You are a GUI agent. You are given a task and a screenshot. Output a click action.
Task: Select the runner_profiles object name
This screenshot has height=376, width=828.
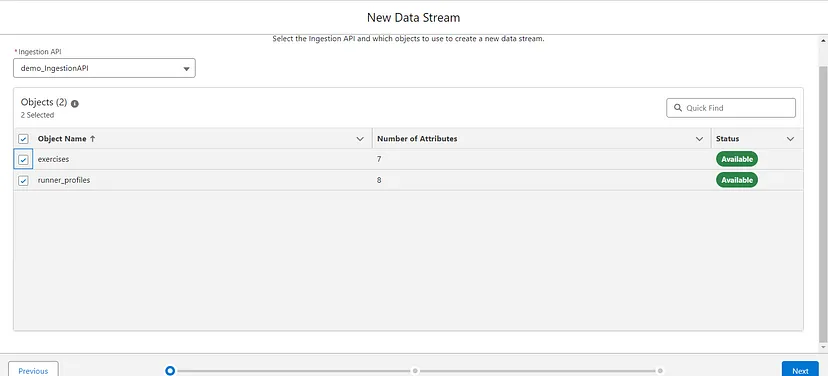(x=64, y=180)
